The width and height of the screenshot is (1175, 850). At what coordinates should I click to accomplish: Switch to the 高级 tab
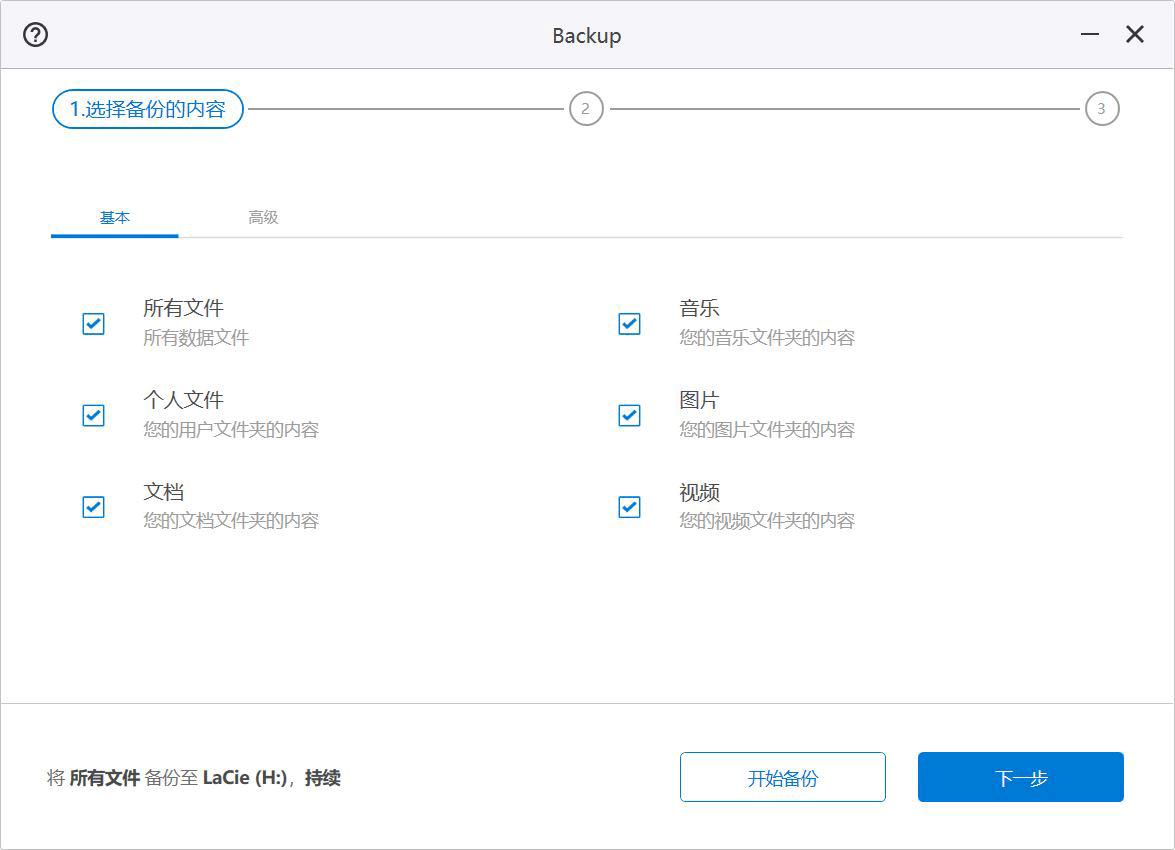(263, 217)
